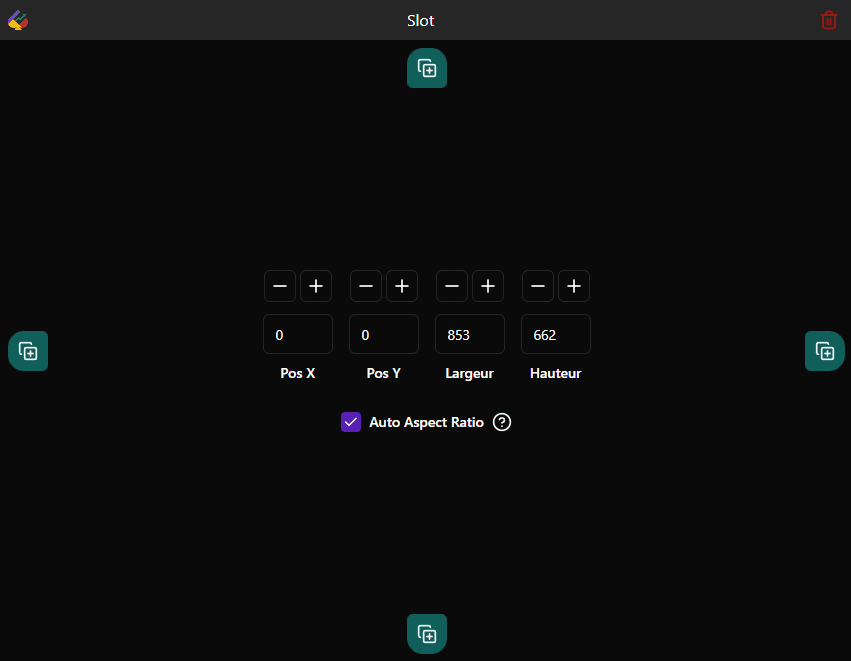This screenshot has height=661, width=851.
Task: Decrease the Pos X value
Action: click(x=280, y=286)
